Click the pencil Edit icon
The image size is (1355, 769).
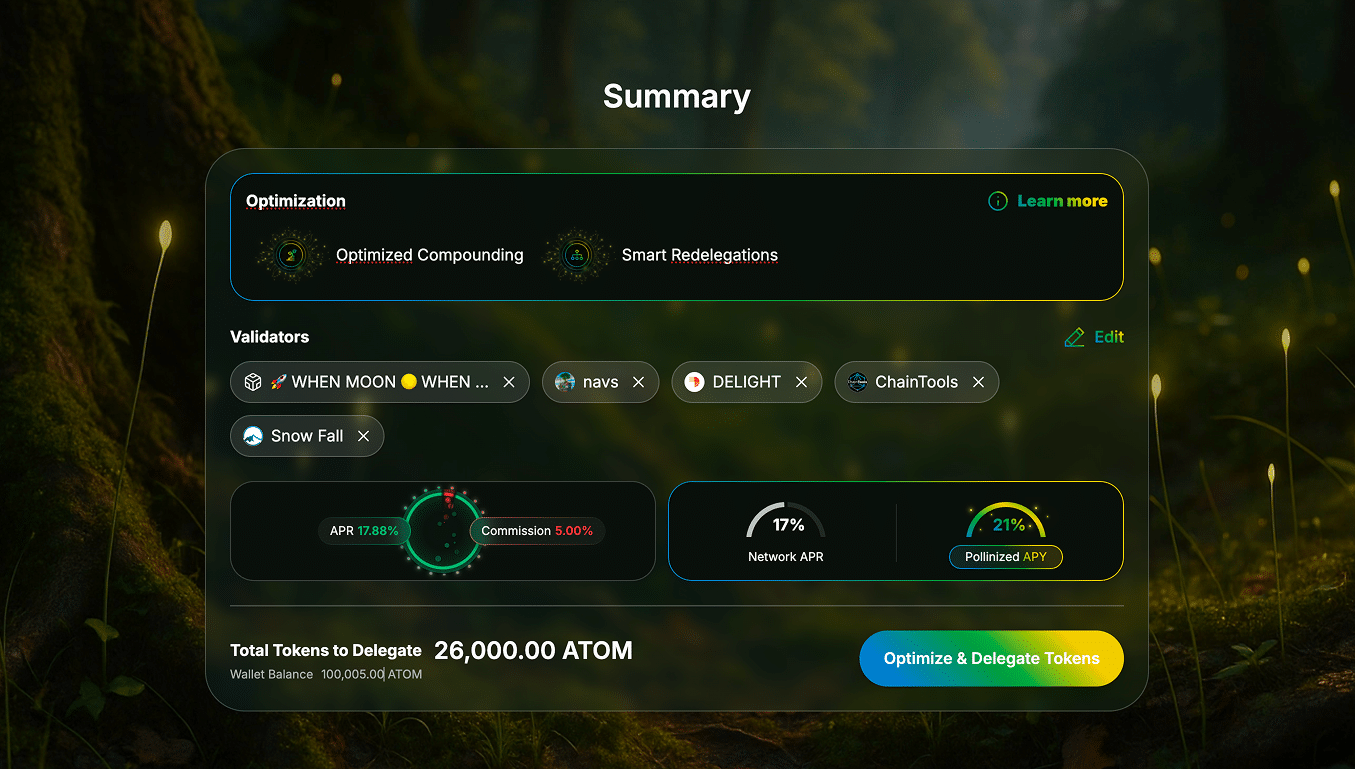pyautogui.click(x=1074, y=338)
